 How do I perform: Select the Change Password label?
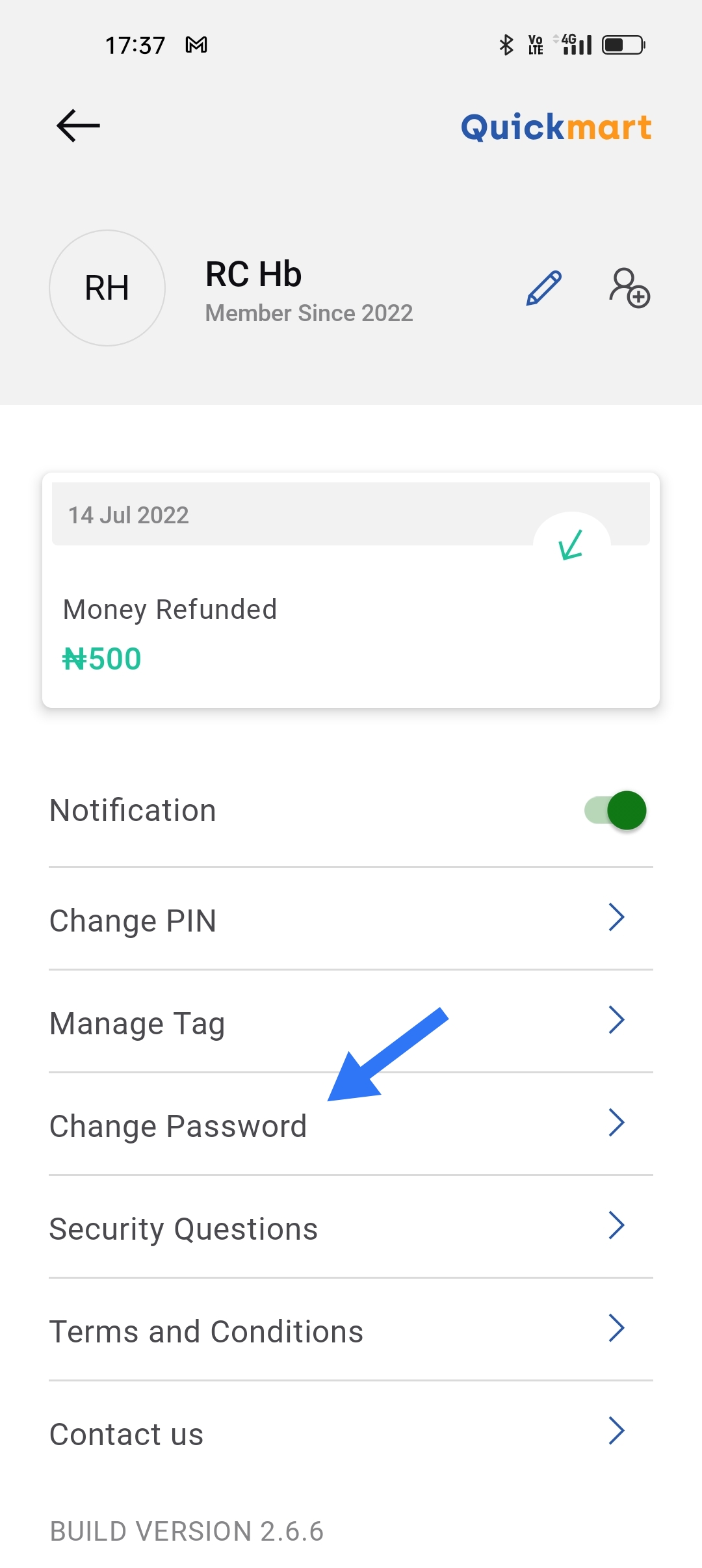coord(178,1126)
